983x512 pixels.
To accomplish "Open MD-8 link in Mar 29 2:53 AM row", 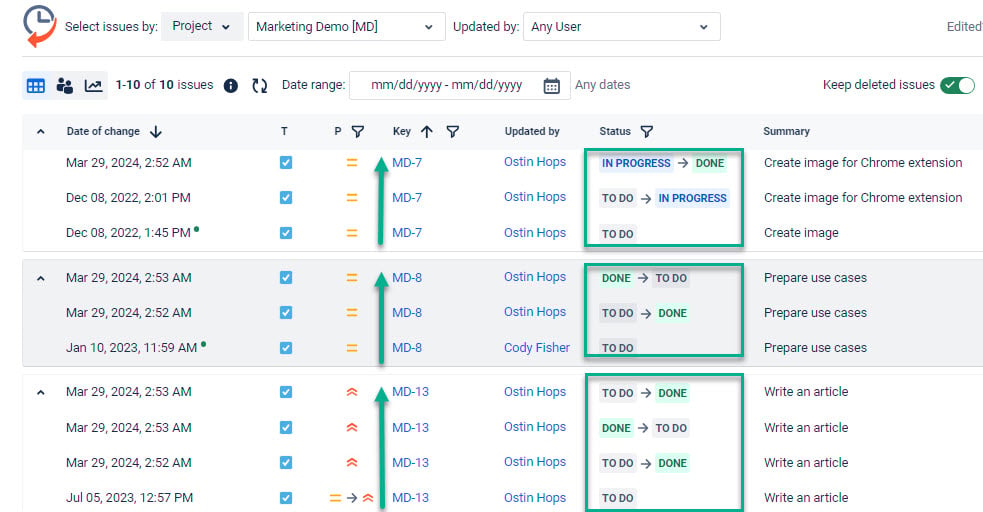I will pos(407,278).
